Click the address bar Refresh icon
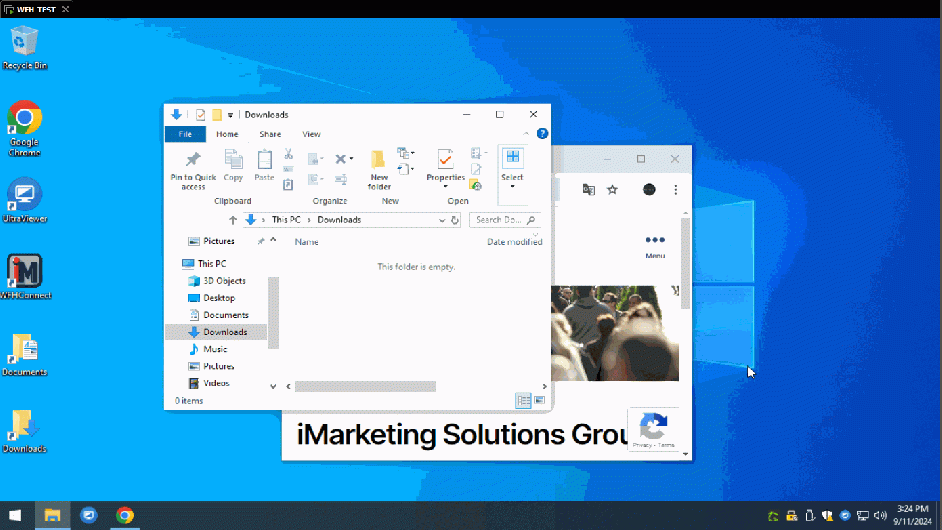The image size is (942, 530). pyautogui.click(x=455, y=220)
